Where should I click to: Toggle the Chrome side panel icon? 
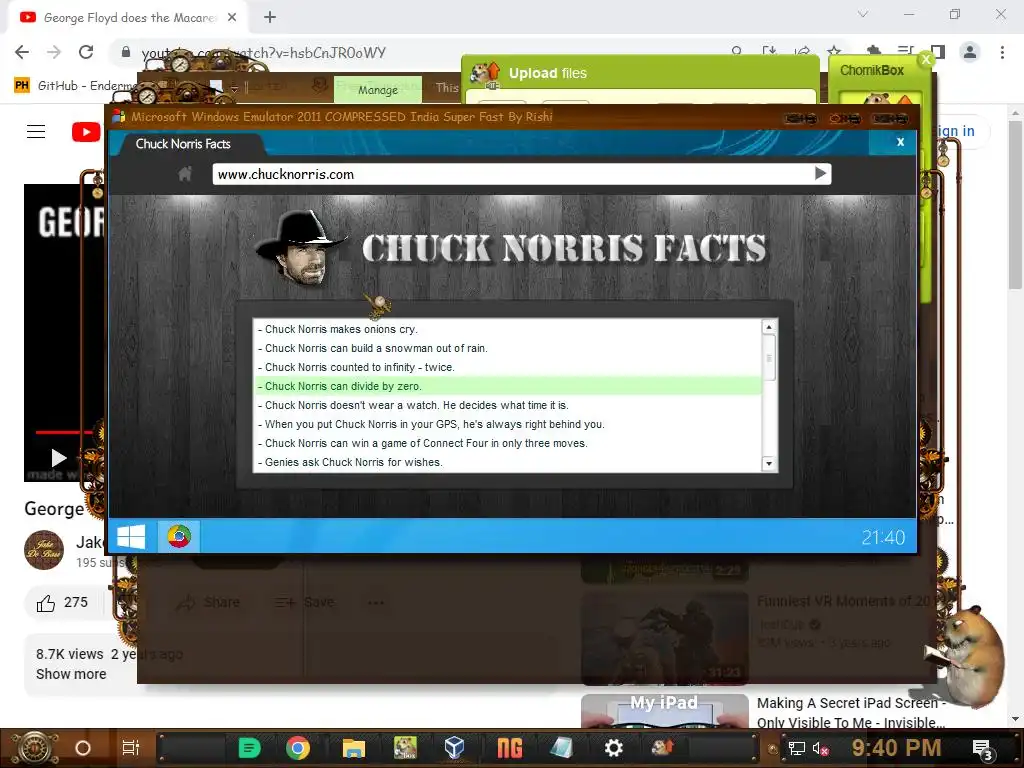(x=938, y=52)
